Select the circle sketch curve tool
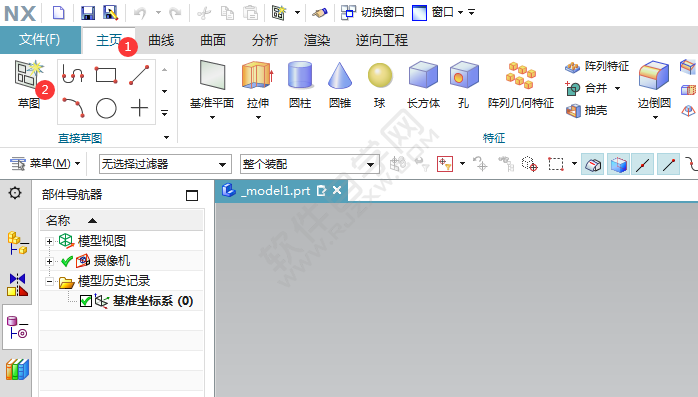This screenshot has width=698, height=397. click(x=106, y=108)
